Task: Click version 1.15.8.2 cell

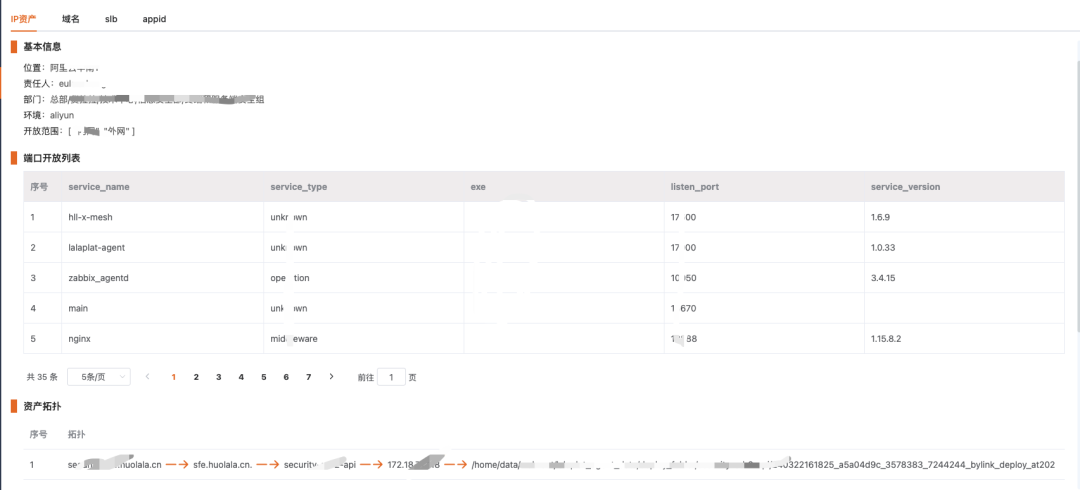Action: [x=886, y=338]
